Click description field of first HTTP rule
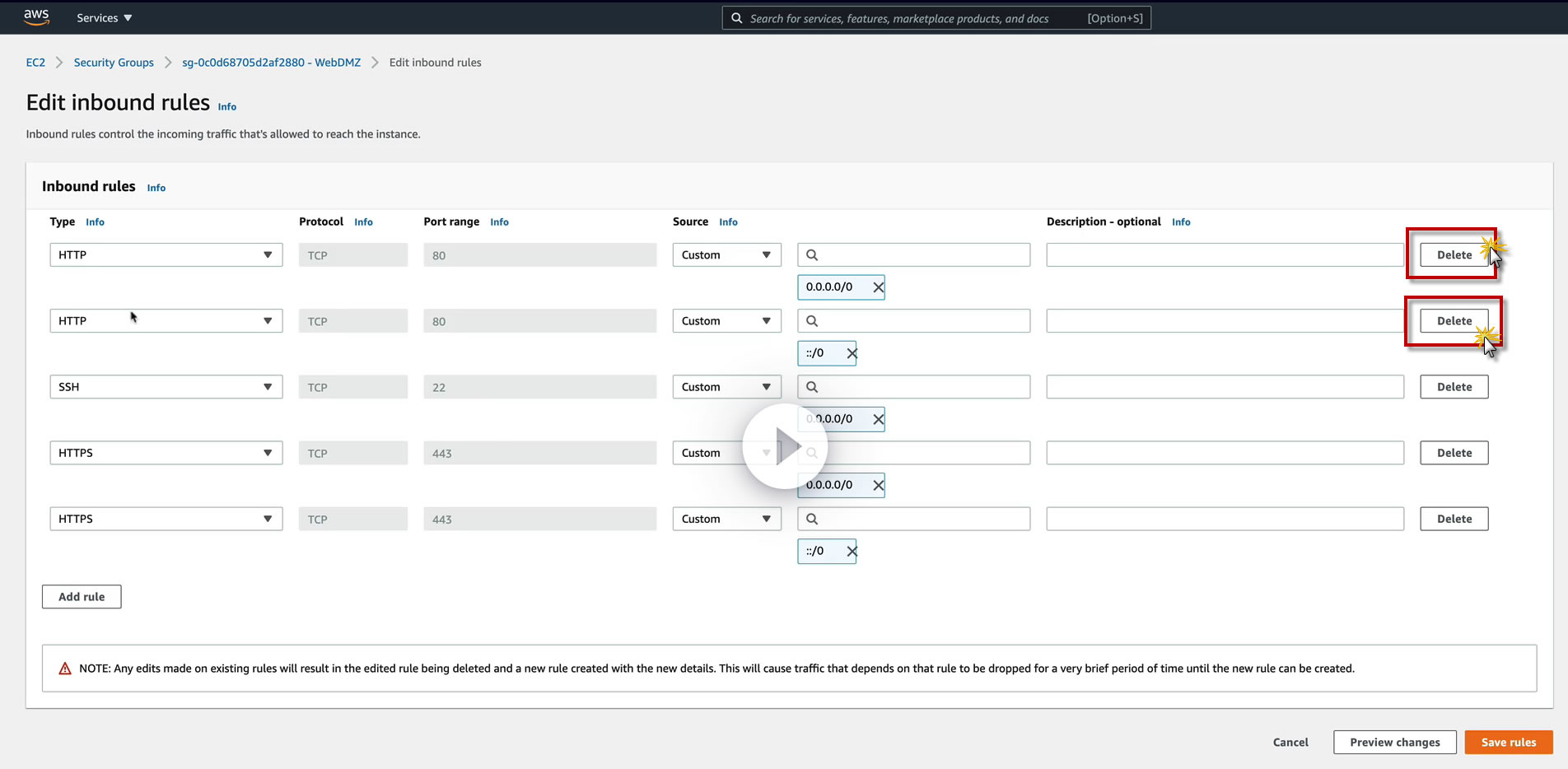The height and width of the screenshot is (769, 1568). (x=1224, y=255)
